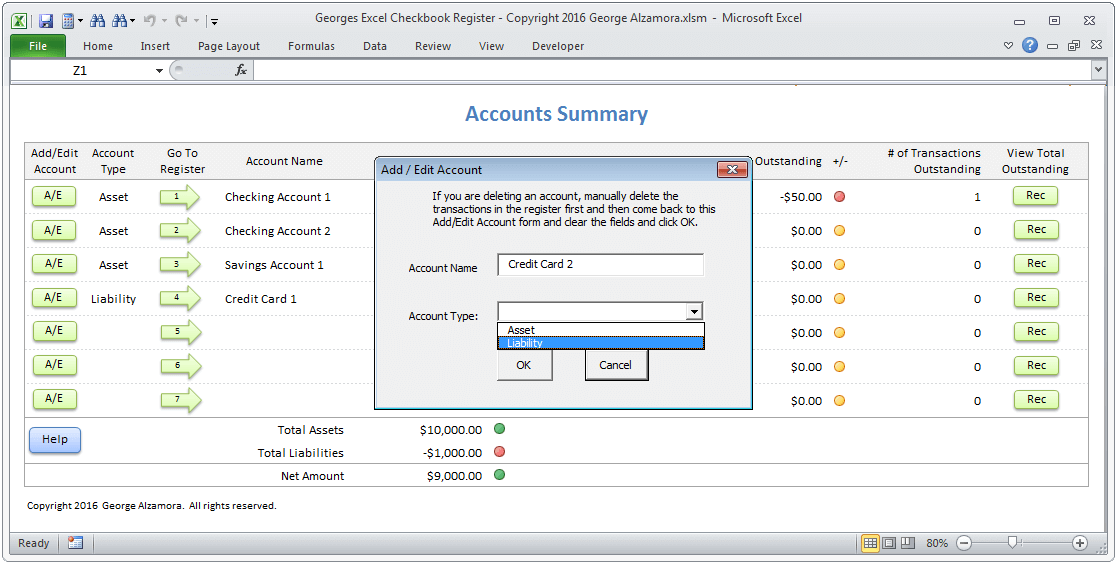Switch to the Insert ribbon tab

tap(155, 46)
